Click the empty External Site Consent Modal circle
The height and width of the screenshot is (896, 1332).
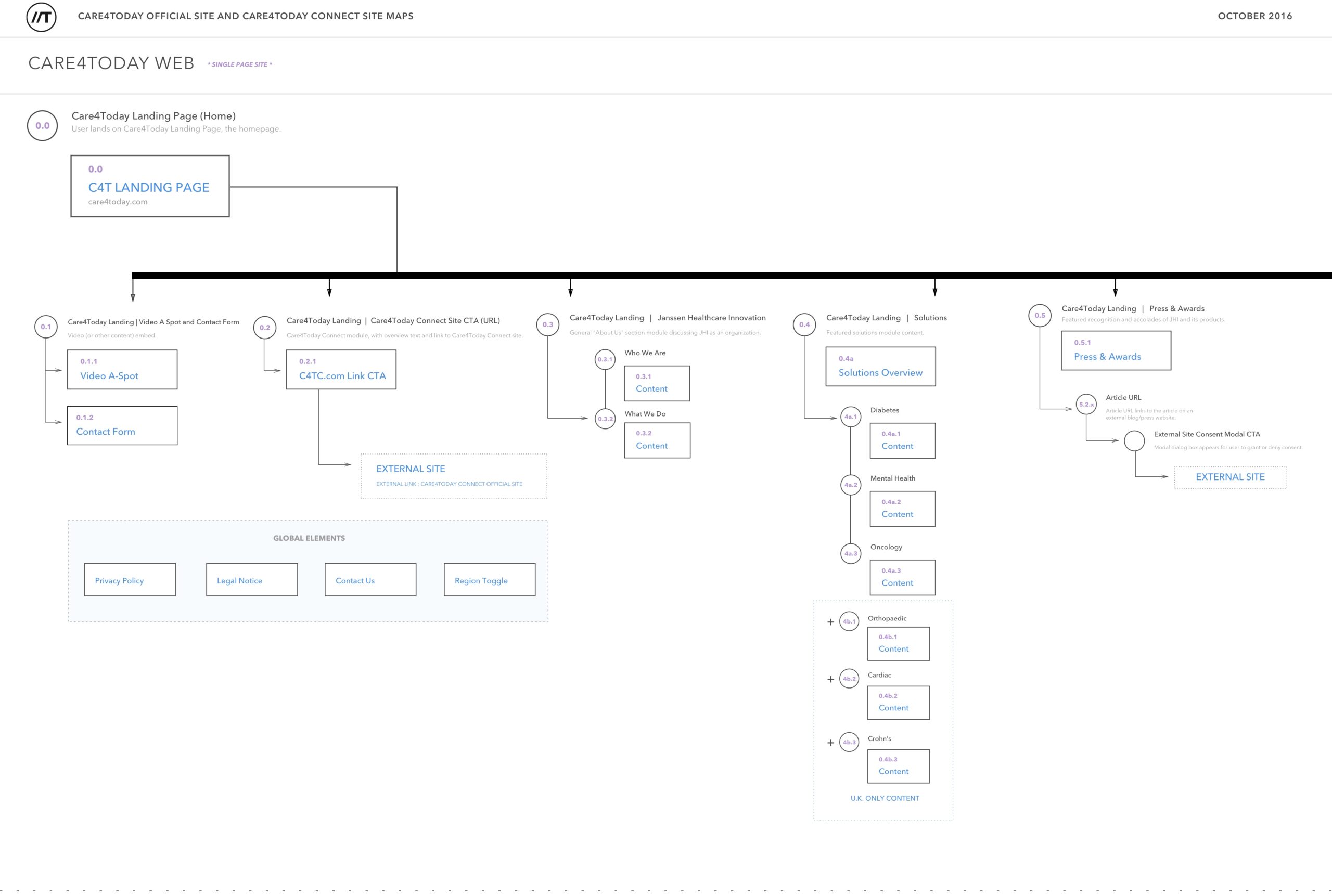(x=1134, y=440)
